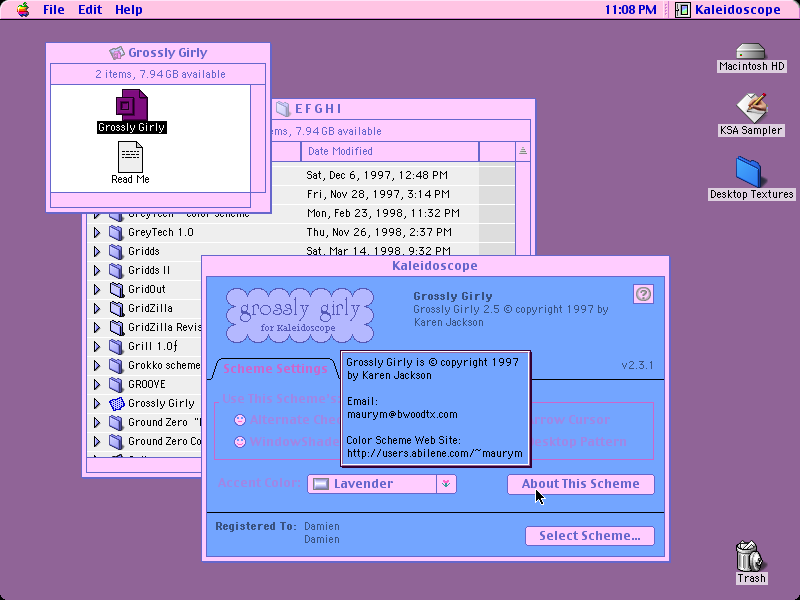Expand the Grokko scheme disclosure triangle
The image size is (800, 600).
pos(97,366)
